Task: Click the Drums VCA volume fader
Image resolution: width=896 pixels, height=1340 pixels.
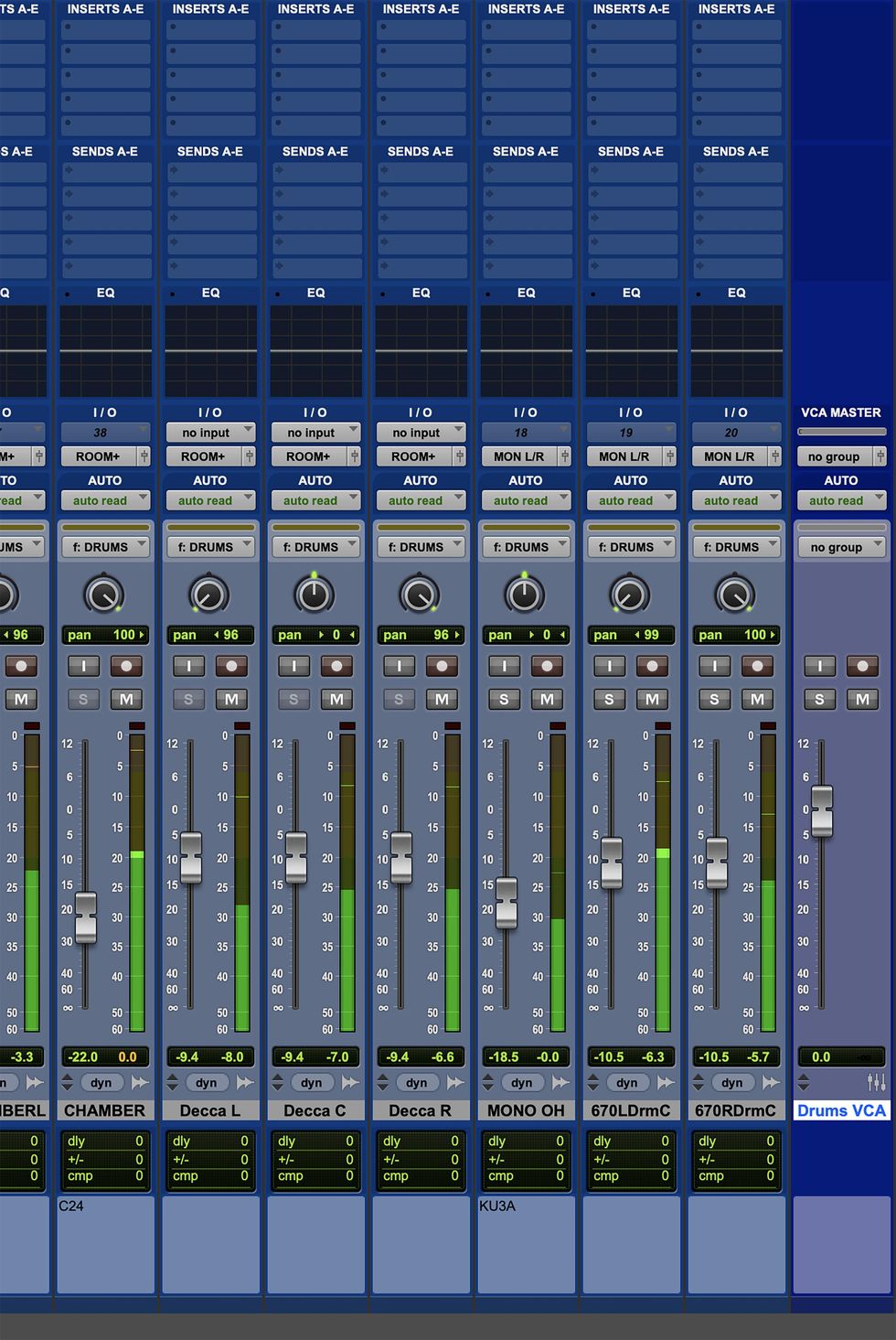Action: pos(822,810)
